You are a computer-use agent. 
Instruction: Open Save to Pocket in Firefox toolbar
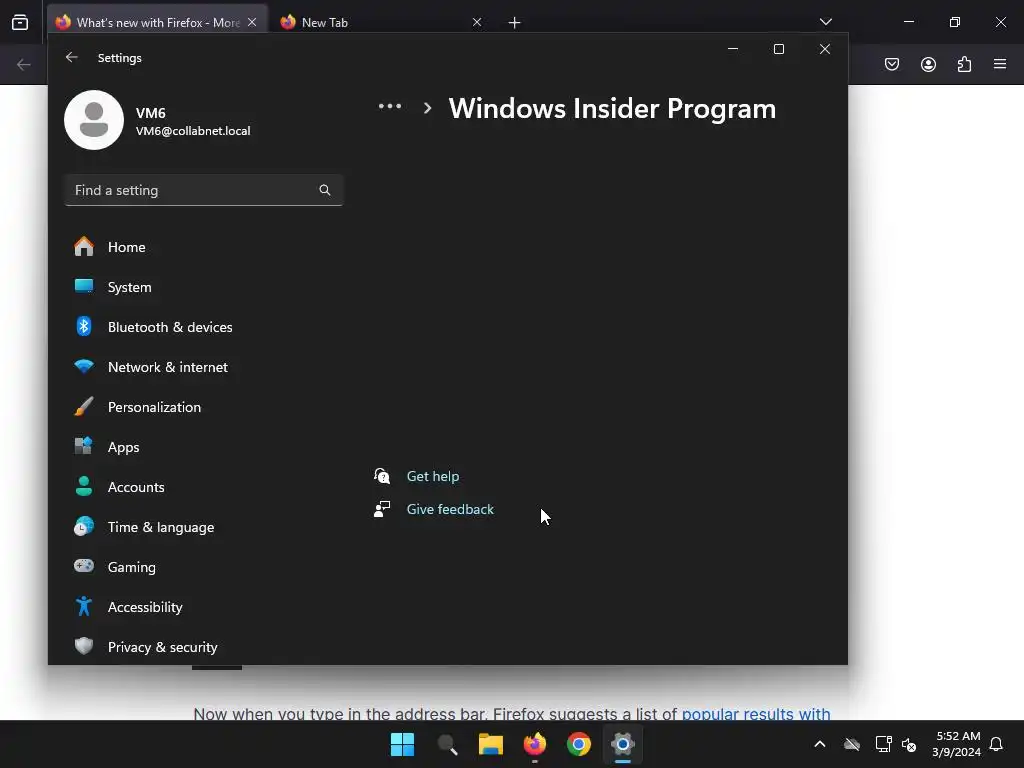[x=892, y=64]
